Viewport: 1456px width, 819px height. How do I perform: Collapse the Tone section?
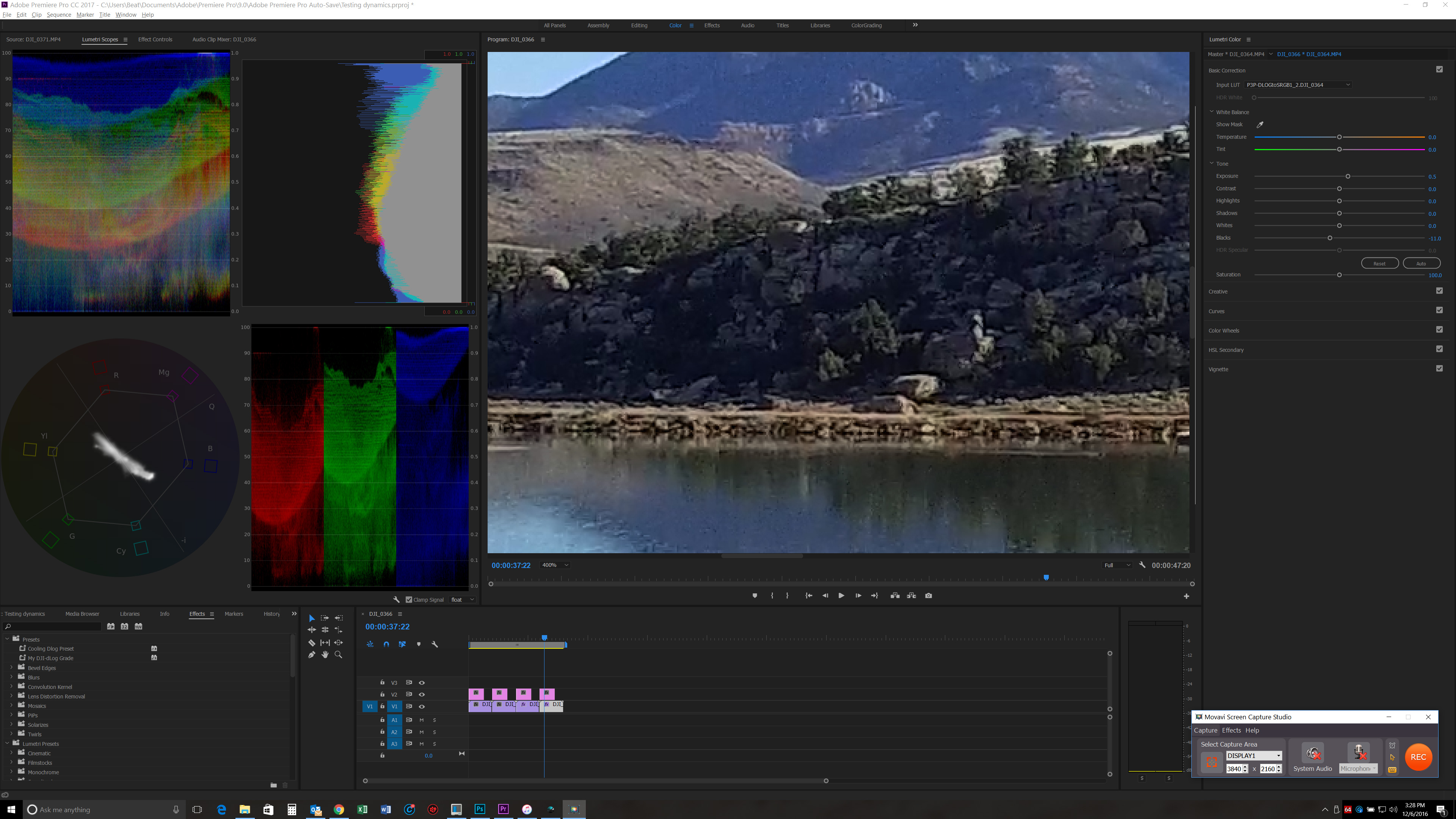point(1211,163)
